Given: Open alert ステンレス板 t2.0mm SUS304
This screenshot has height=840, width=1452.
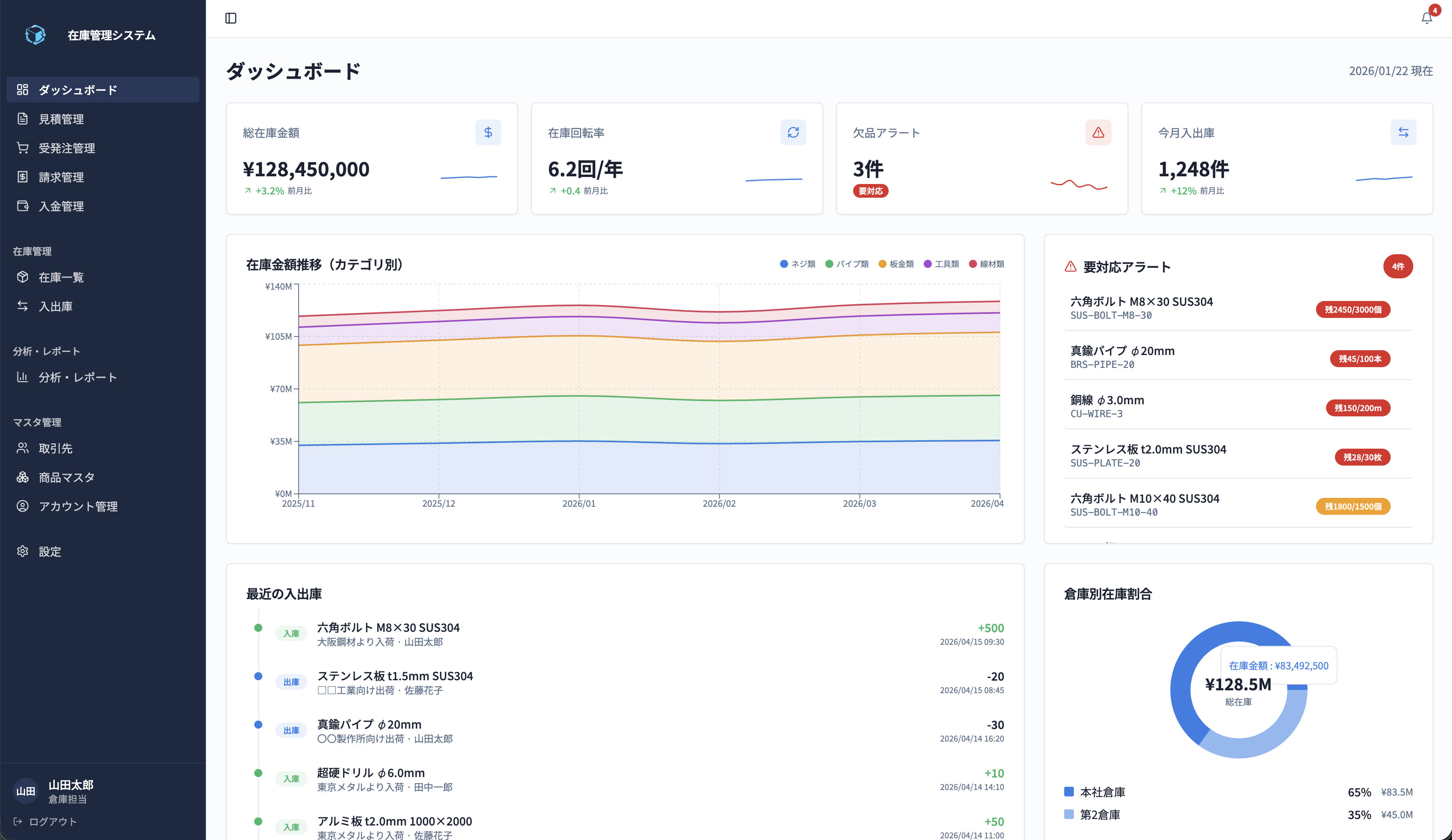Looking at the screenshot, I should tap(1238, 456).
